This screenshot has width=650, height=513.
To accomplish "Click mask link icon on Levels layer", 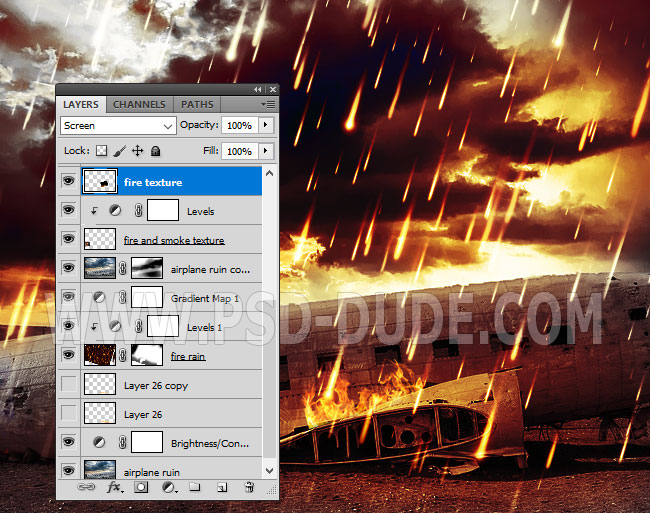I will (x=138, y=211).
